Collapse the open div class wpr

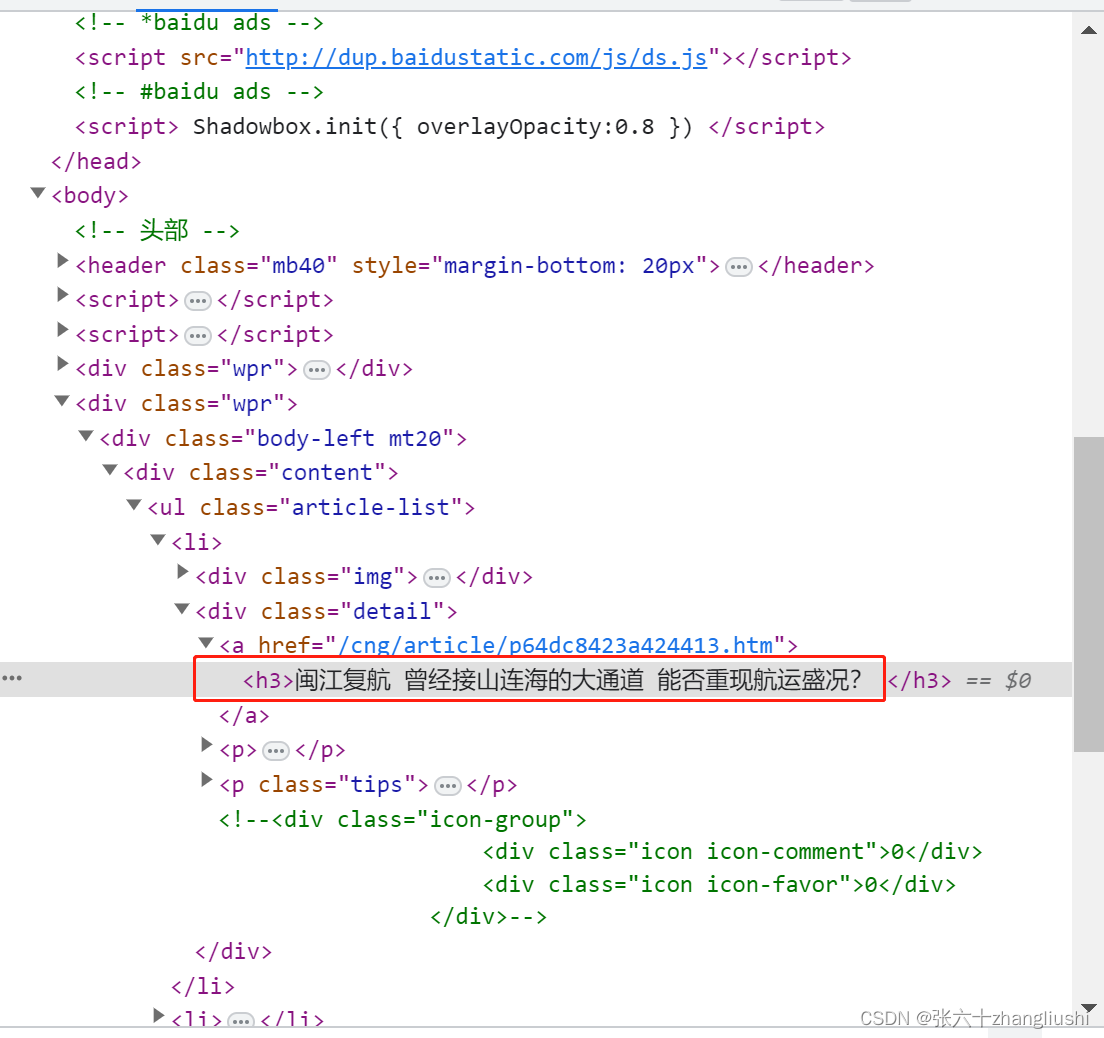pos(62,401)
